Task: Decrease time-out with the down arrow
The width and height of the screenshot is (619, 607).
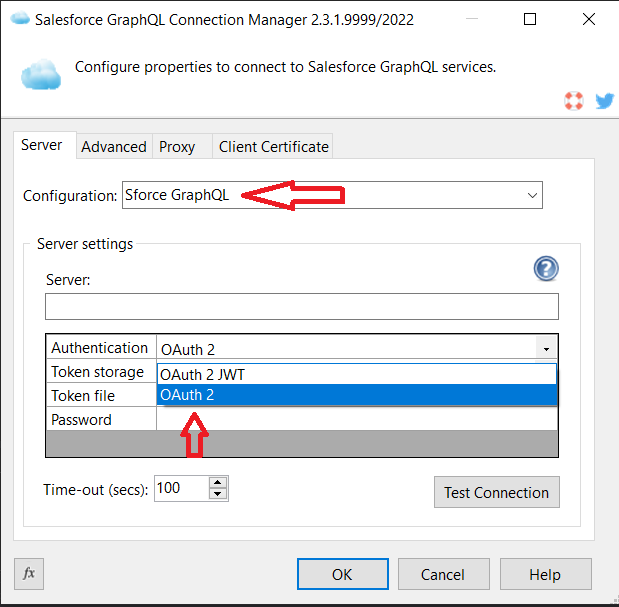Action: [x=218, y=494]
